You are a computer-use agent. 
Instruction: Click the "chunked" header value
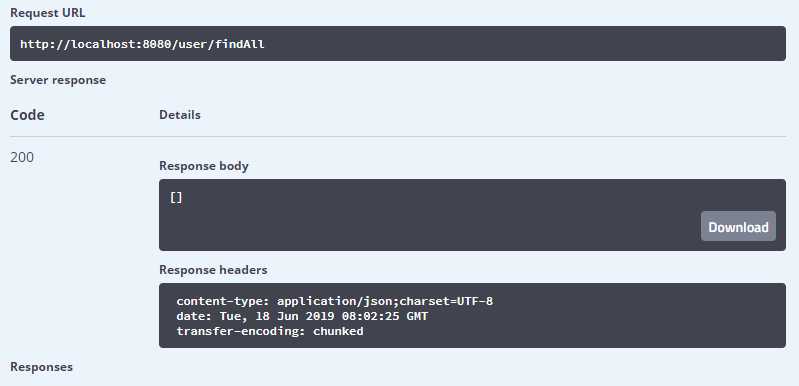click(338, 331)
